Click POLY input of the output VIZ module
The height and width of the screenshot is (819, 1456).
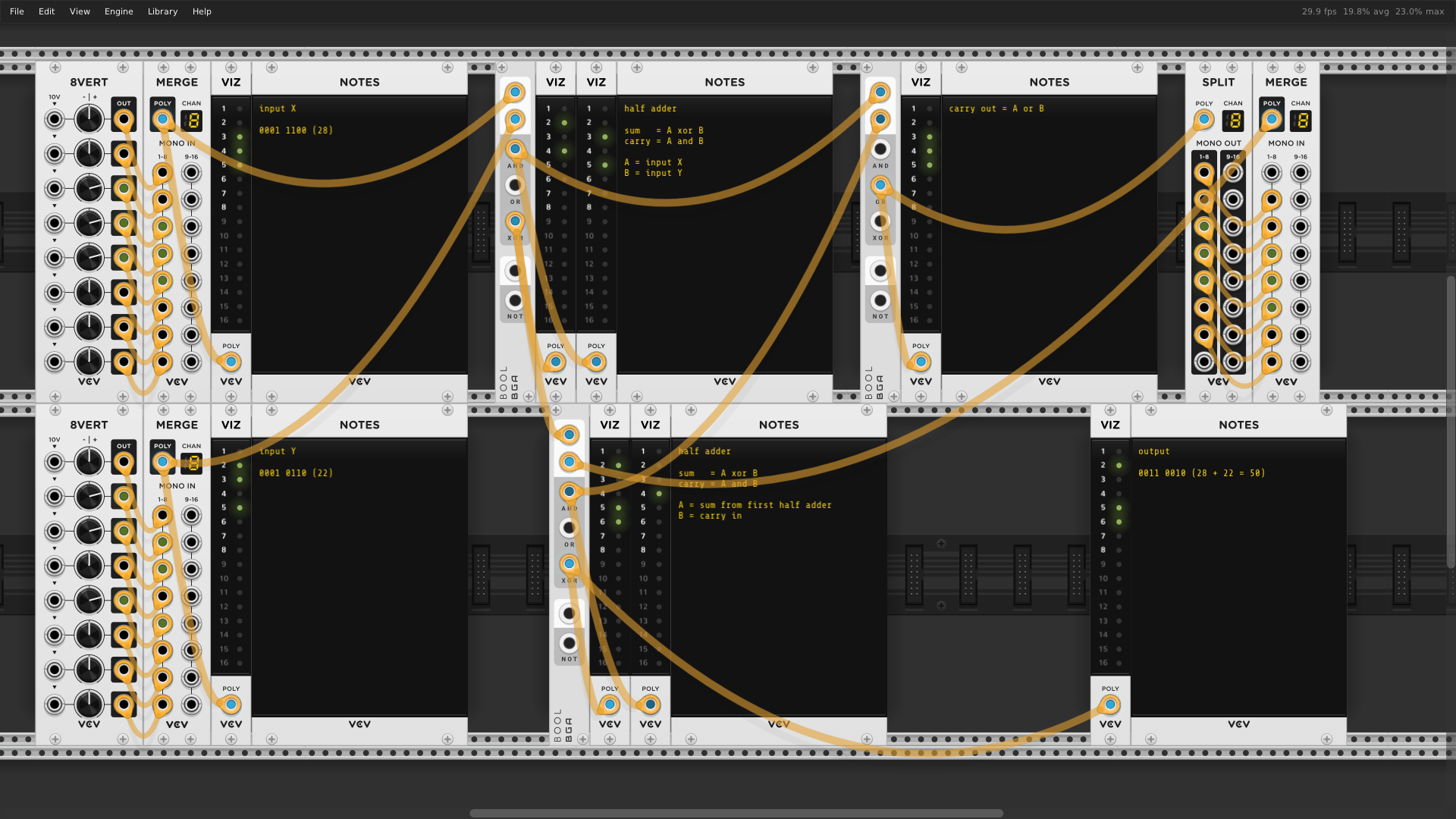tap(1109, 704)
